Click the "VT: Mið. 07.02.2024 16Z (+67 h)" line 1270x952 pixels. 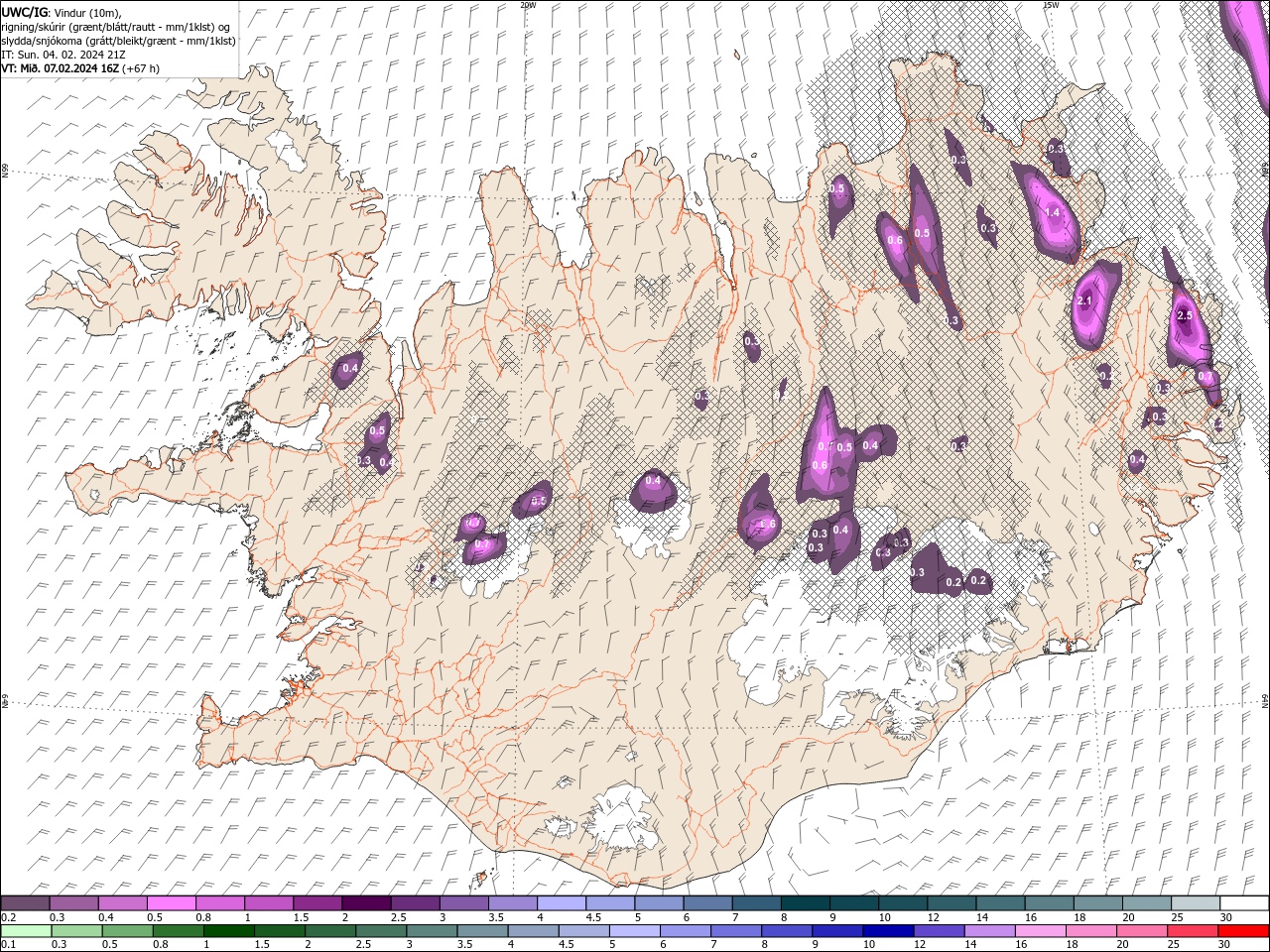80,68
